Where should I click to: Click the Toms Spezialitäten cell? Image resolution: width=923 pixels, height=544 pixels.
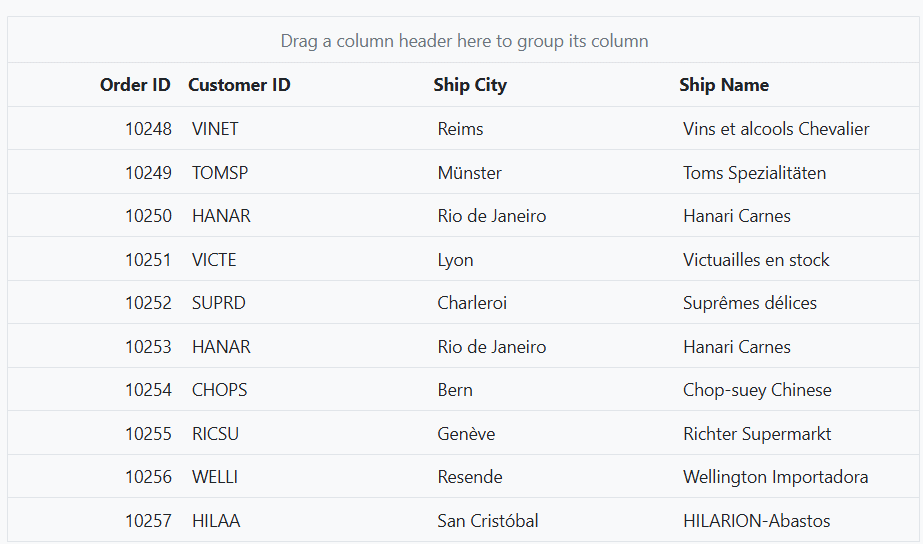[x=754, y=173]
